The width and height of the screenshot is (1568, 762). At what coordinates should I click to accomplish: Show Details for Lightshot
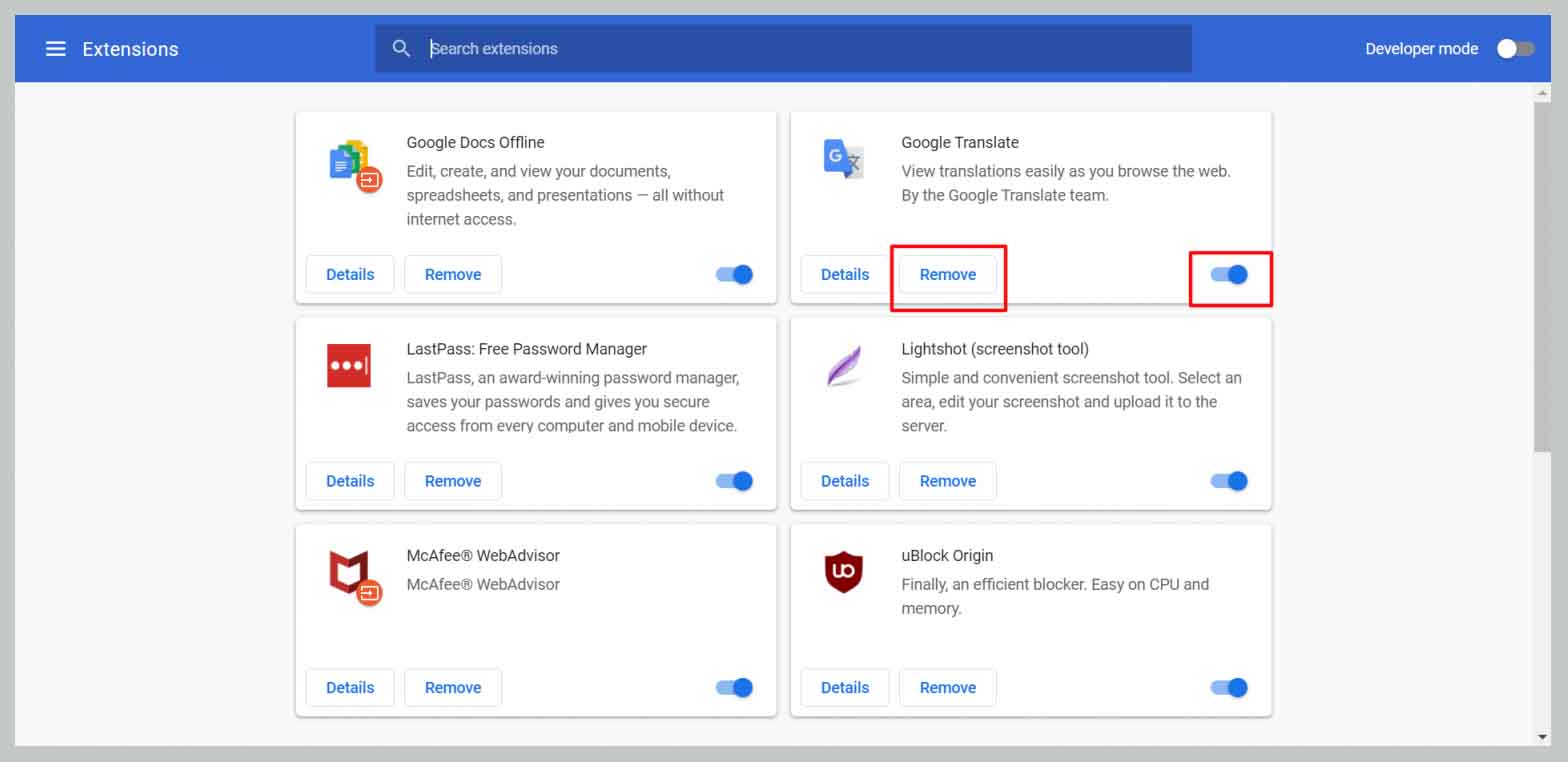[x=845, y=481]
